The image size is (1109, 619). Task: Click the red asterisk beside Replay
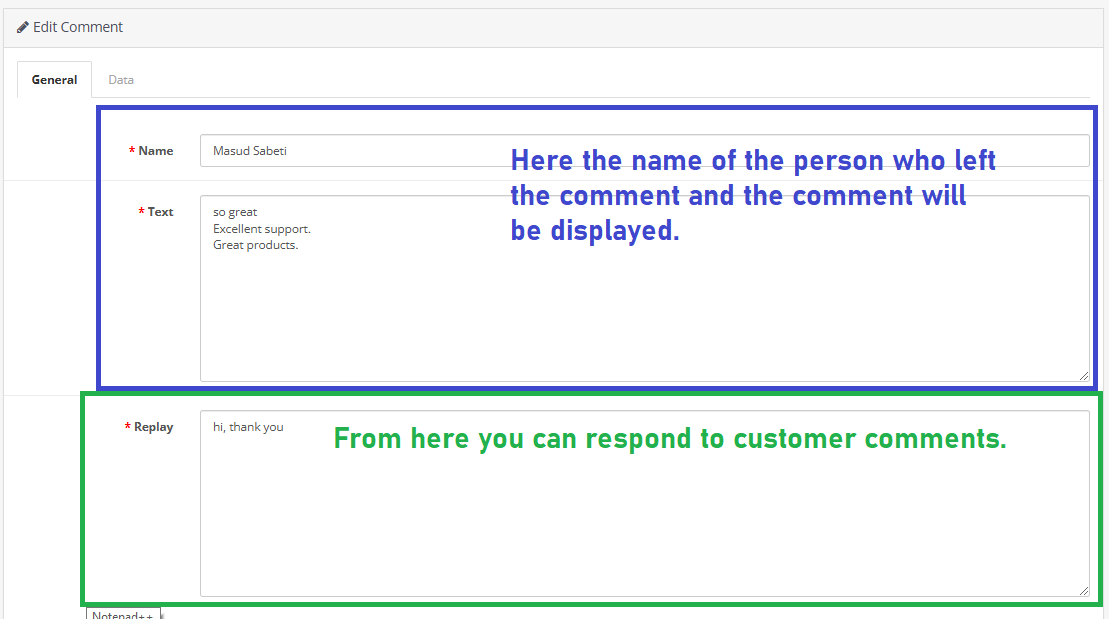[x=128, y=427]
